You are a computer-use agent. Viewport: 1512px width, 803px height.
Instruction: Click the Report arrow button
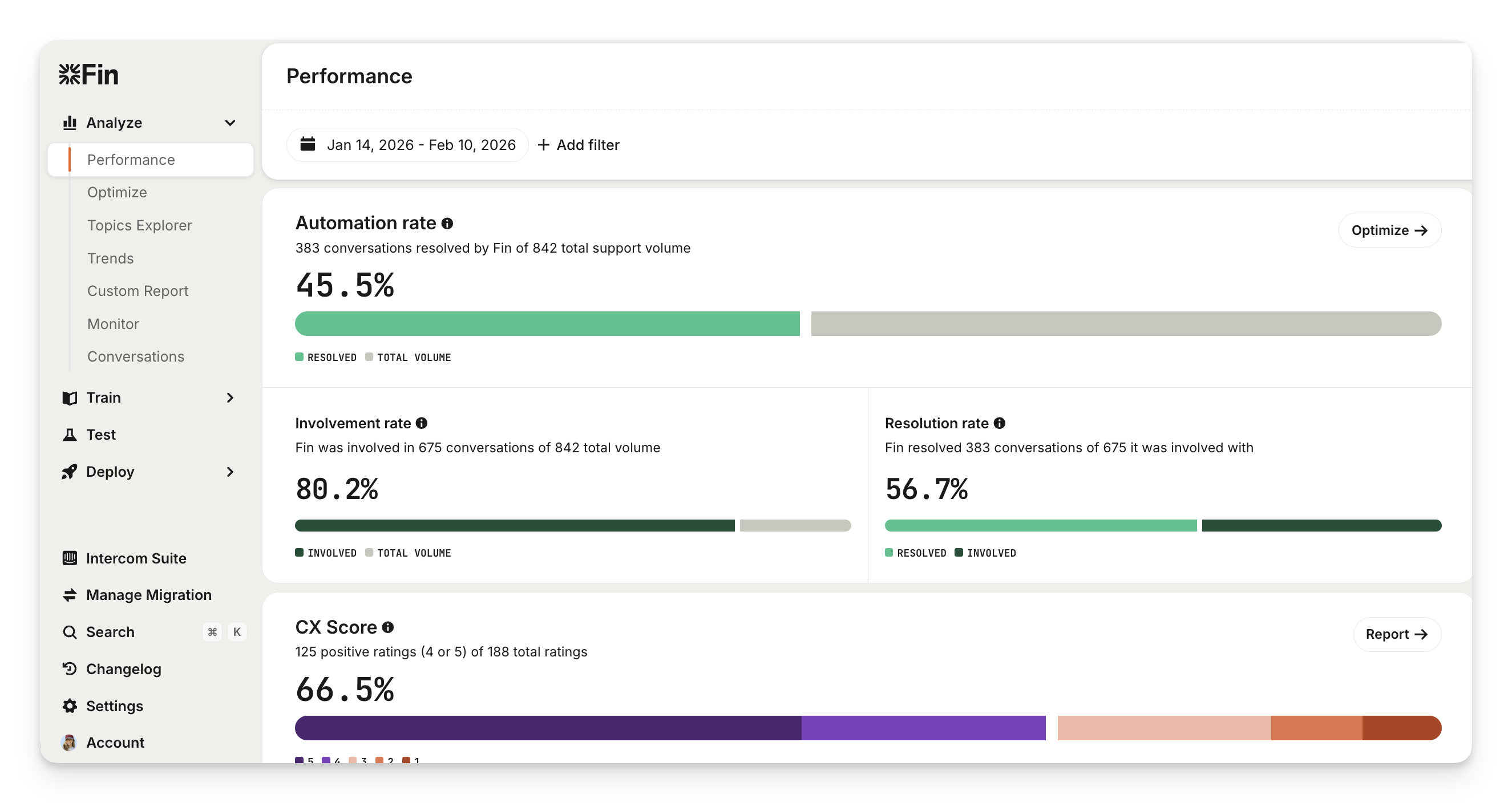pyautogui.click(x=1396, y=634)
